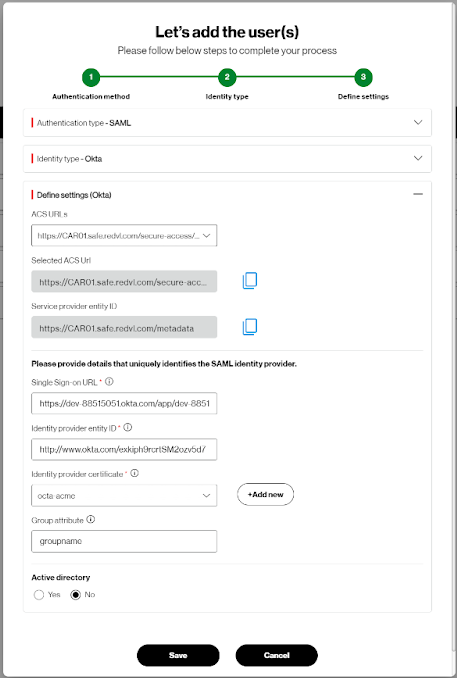Open the ACS URLs dropdown
Viewport: 457px width, 678px height.
pyautogui.click(x=124, y=236)
